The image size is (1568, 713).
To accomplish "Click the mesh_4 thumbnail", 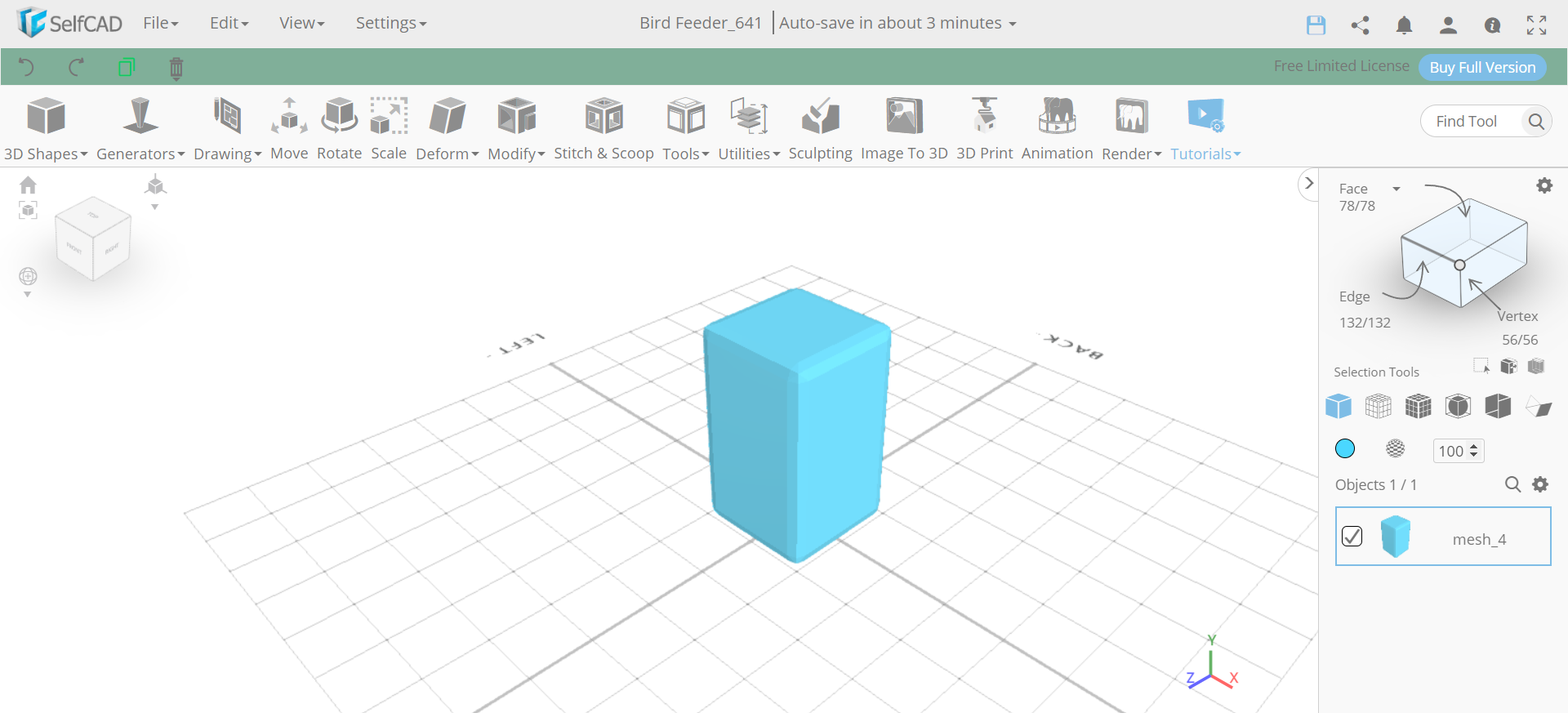I will (1395, 536).
